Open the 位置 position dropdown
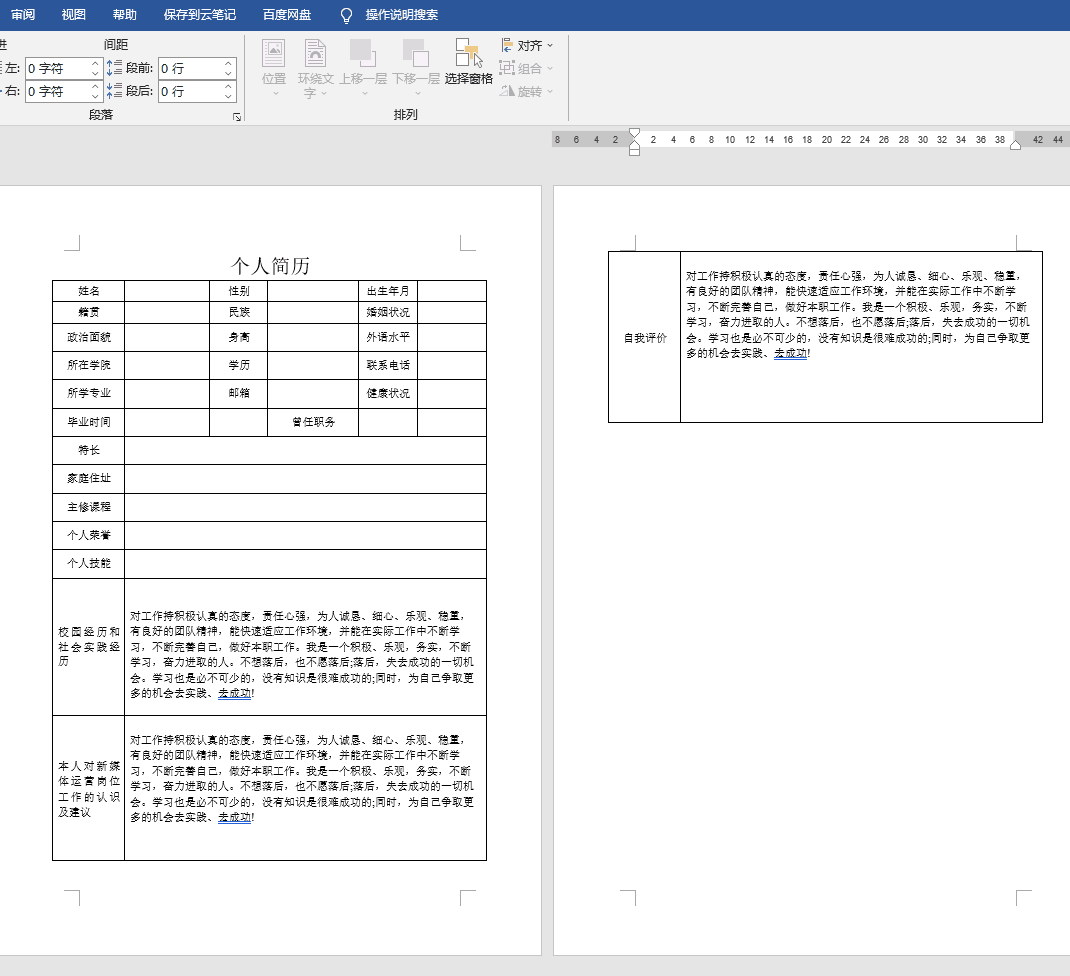This screenshot has width=1070, height=976. click(x=274, y=67)
